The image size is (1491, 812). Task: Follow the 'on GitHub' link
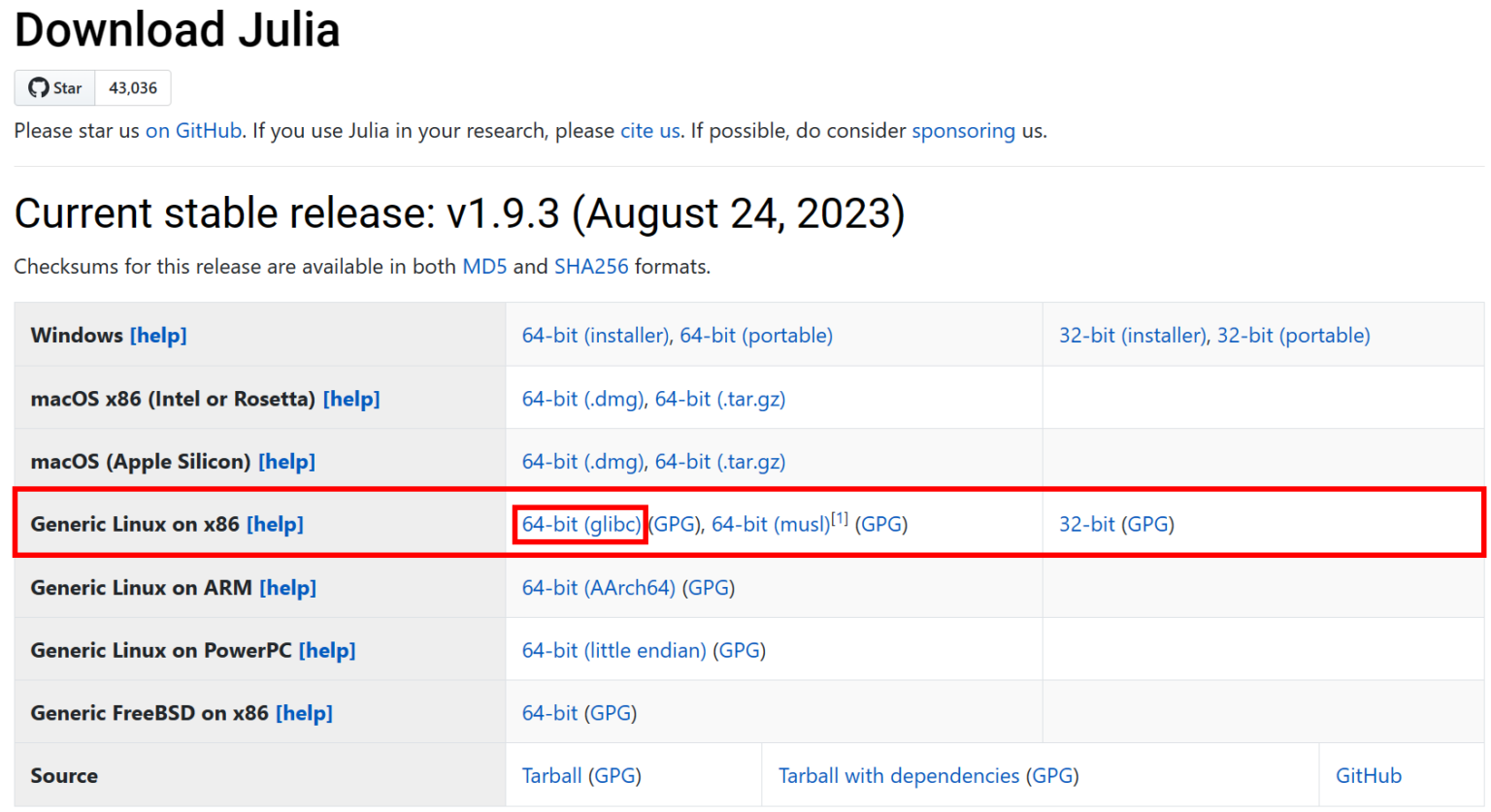[193, 131]
